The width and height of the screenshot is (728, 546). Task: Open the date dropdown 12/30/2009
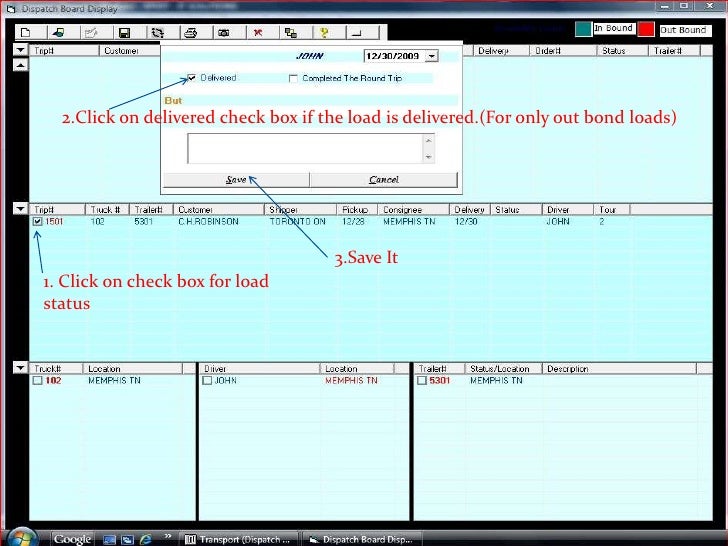click(432, 56)
